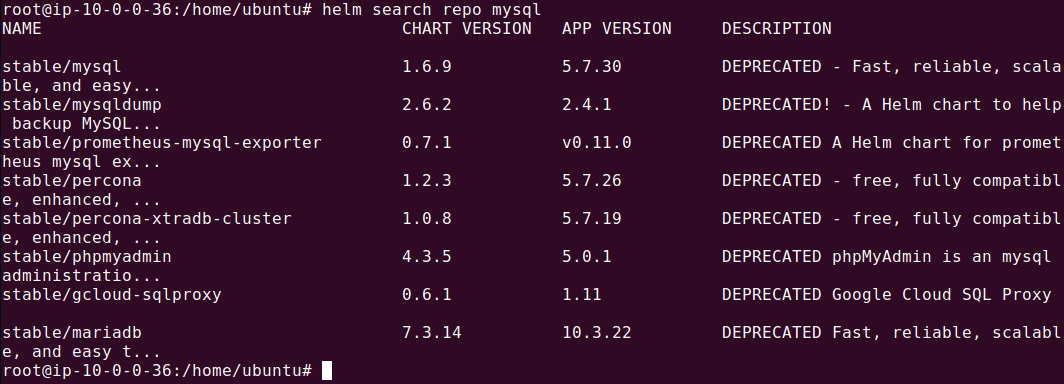Click the wrapped text 'e, and easy t...'
The image size is (1064, 384).
[x=82, y=351]
